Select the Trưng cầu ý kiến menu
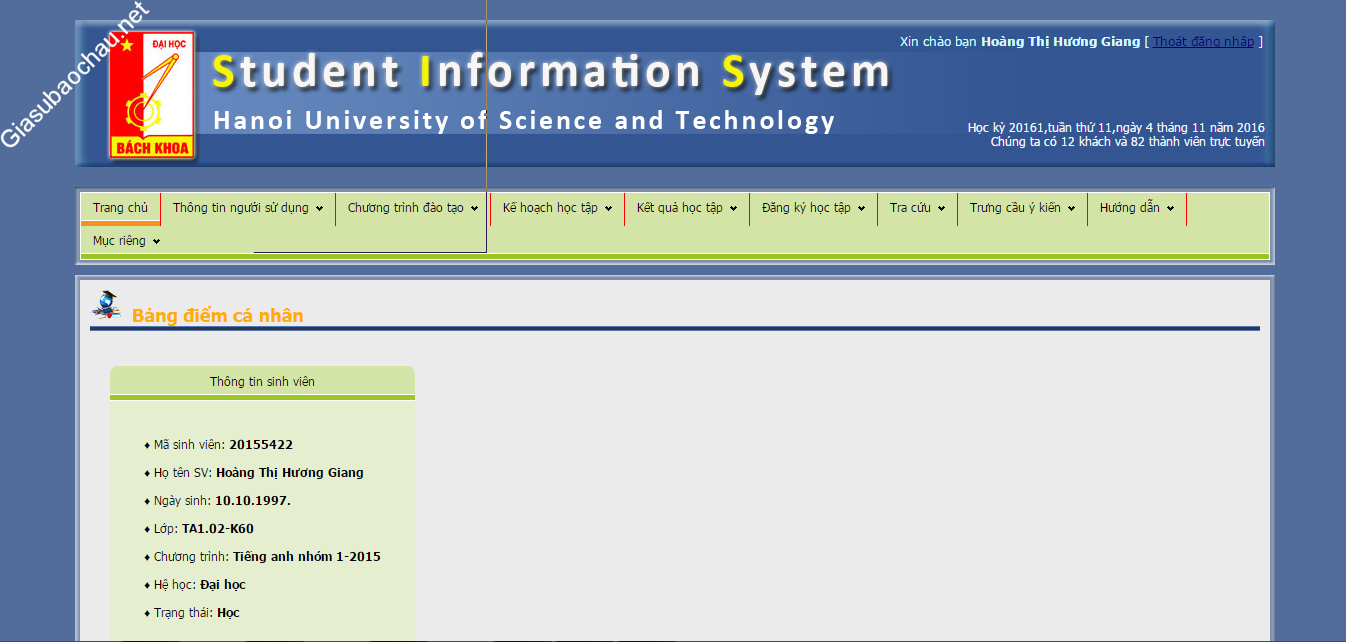This screenshot has width=1346, height=642. pos(1021,208)
